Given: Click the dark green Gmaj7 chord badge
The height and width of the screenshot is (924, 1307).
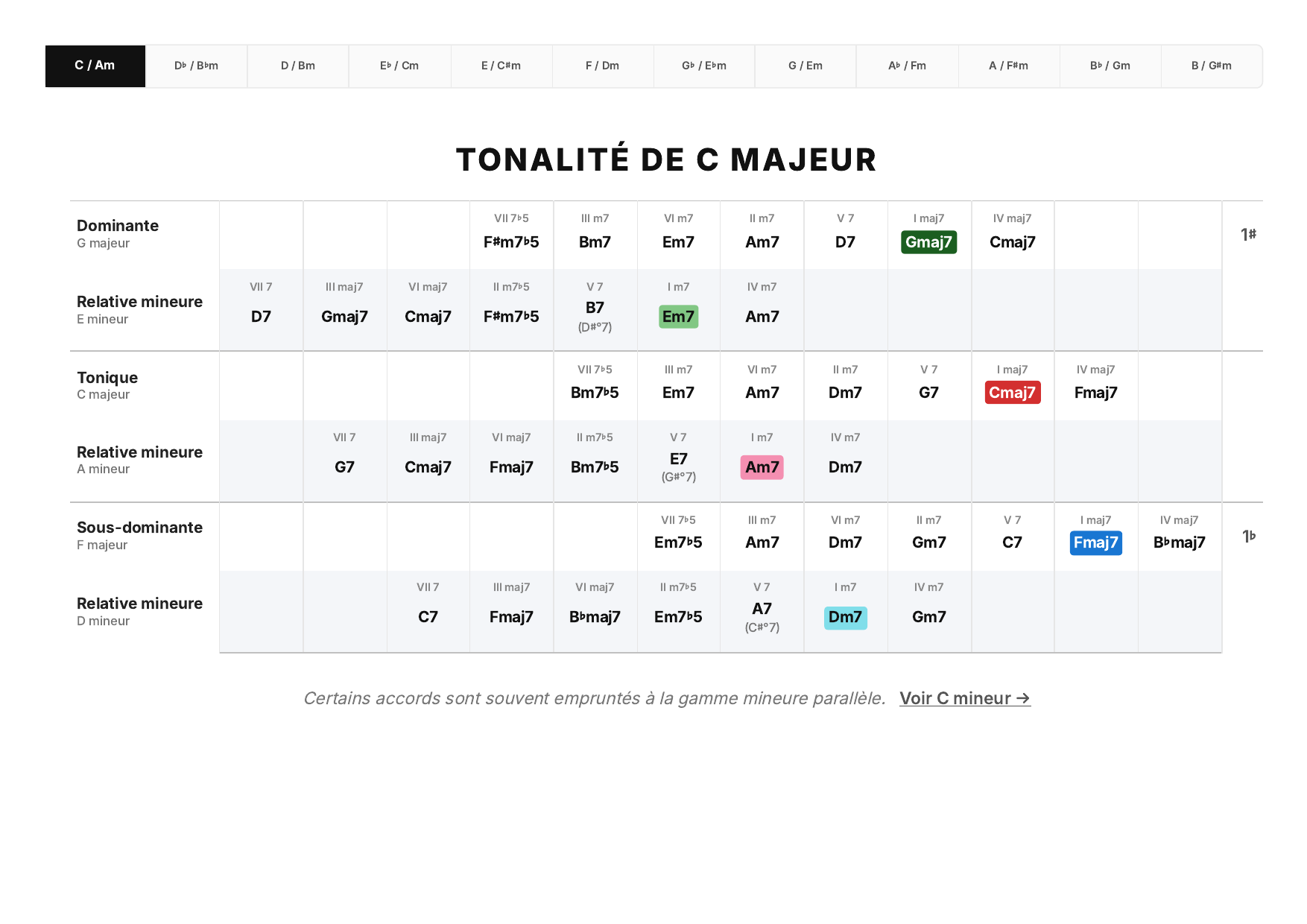Looking at the screenshot, I should point(928,242).
